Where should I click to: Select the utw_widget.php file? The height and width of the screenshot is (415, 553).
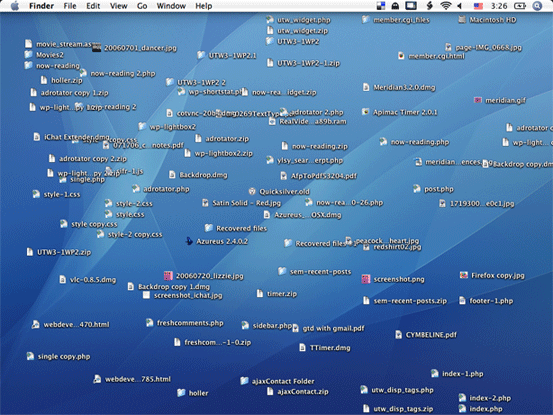click(x=298, y=20)
